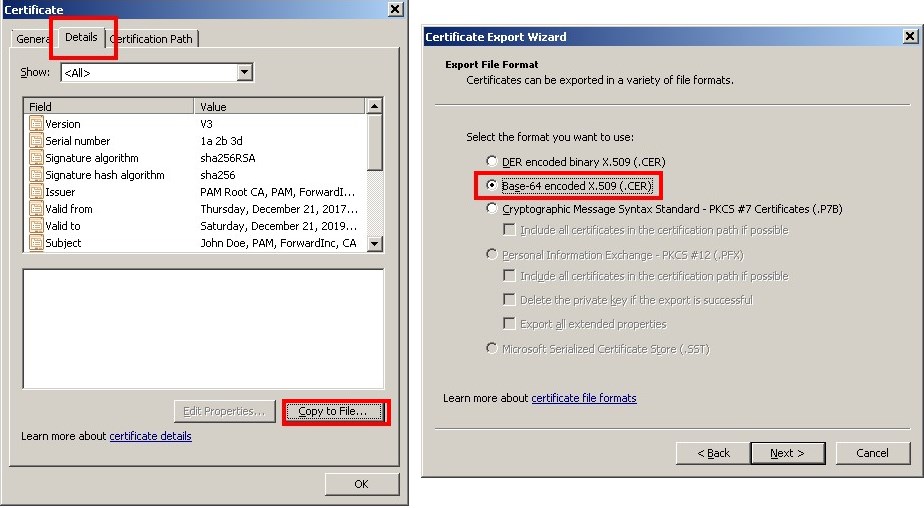Open the Show dropdown list
The image size is (924, 508).
click(245, 72)
